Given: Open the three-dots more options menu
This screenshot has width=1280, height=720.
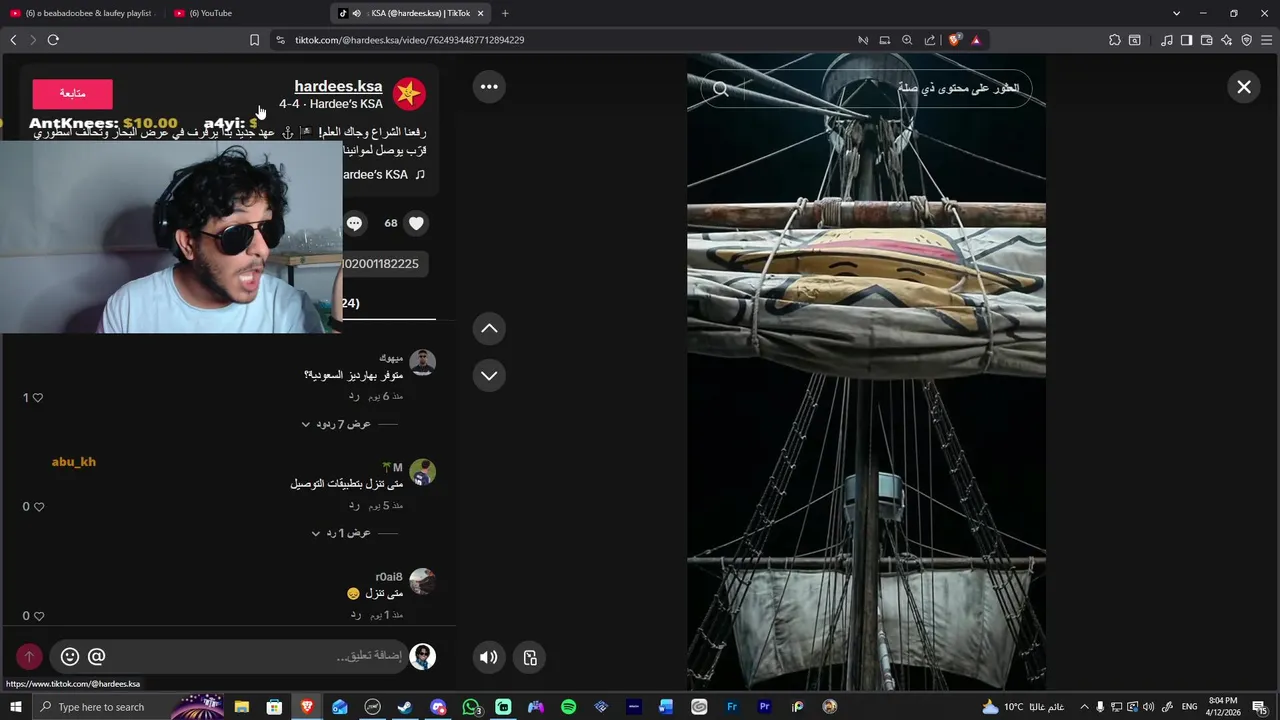Looking at the screenshot, I should point(489,87).
